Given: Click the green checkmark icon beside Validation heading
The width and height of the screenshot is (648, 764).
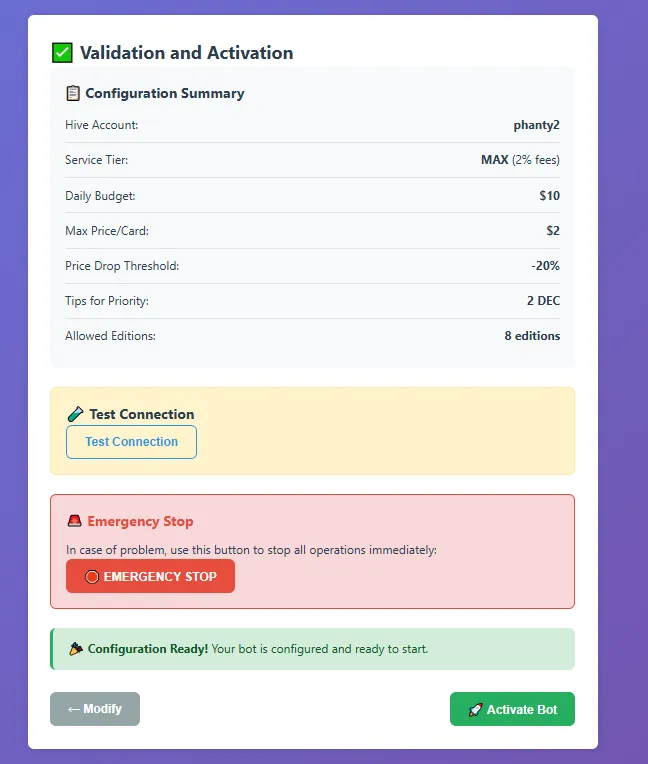Looking at the screenshot, I should (62, 53).
